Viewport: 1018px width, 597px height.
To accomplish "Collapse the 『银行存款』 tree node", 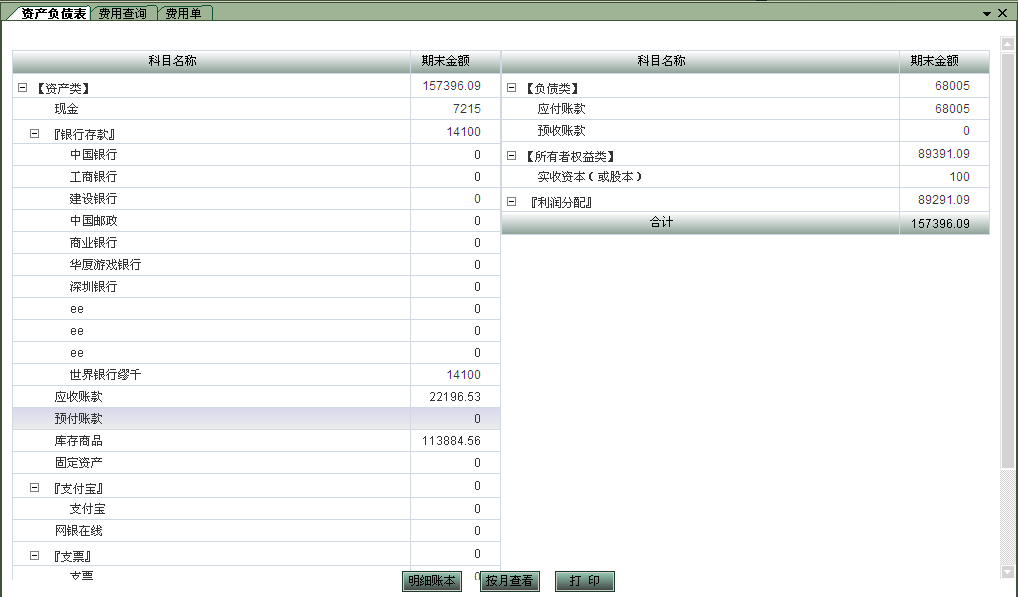I will (x=34, y=133).
